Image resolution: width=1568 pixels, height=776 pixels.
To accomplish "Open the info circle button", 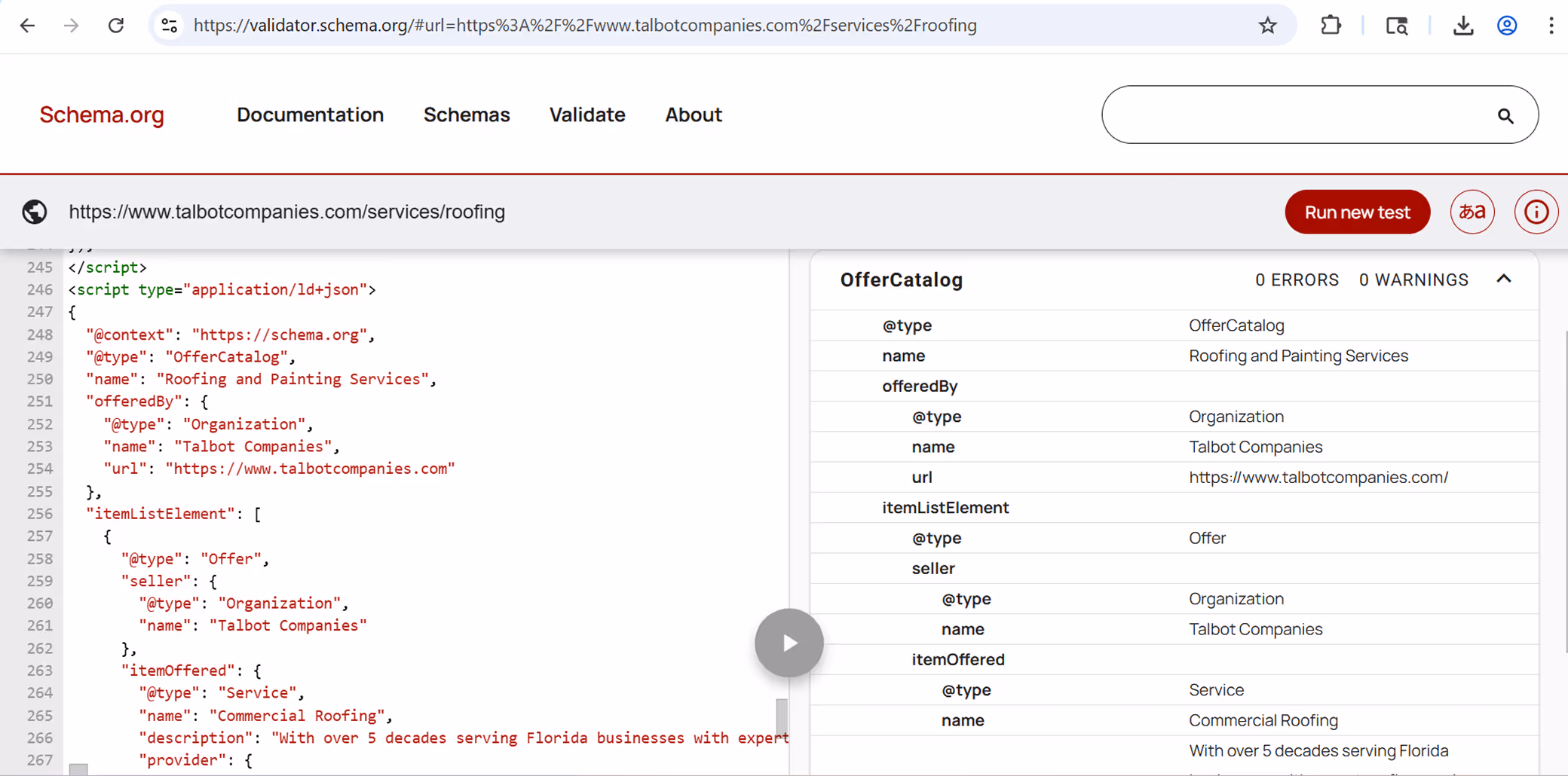I will pos(1536,212).
